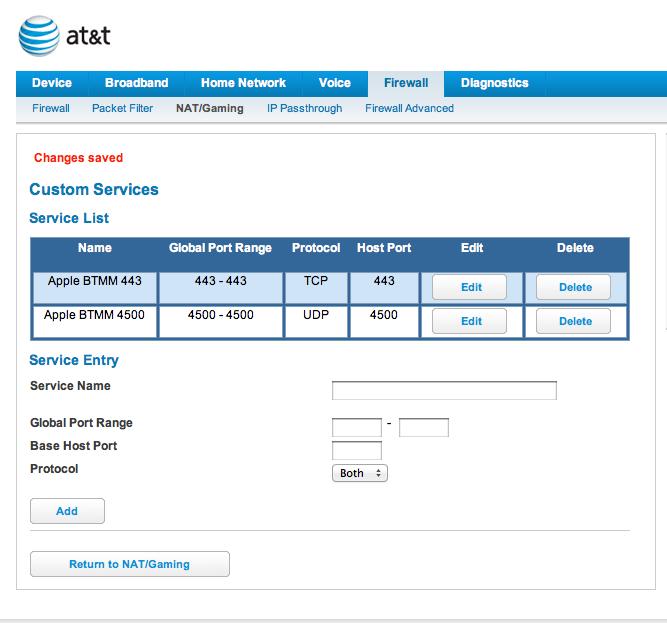Open Firewall Advanced settings
Image resolution: width=667 pixels, height=623 pixels.
409,108
